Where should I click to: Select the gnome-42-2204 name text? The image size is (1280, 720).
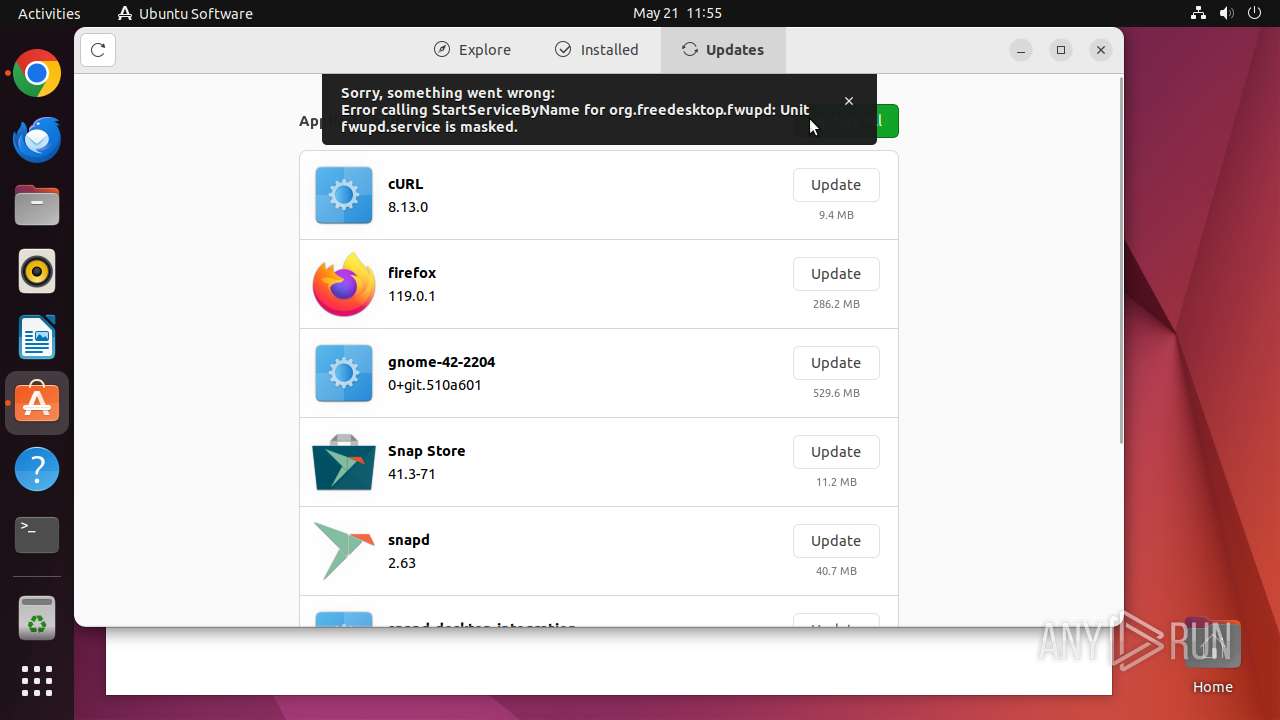[x=442, y=362]
